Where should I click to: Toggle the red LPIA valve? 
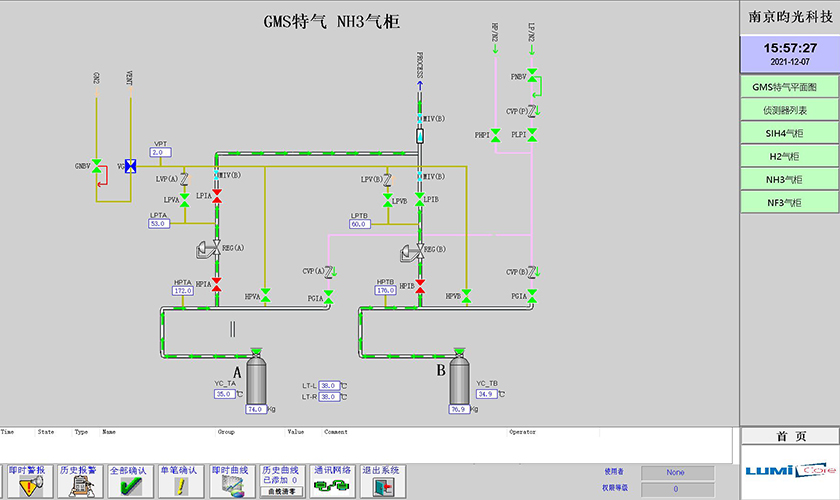point(216,196)
